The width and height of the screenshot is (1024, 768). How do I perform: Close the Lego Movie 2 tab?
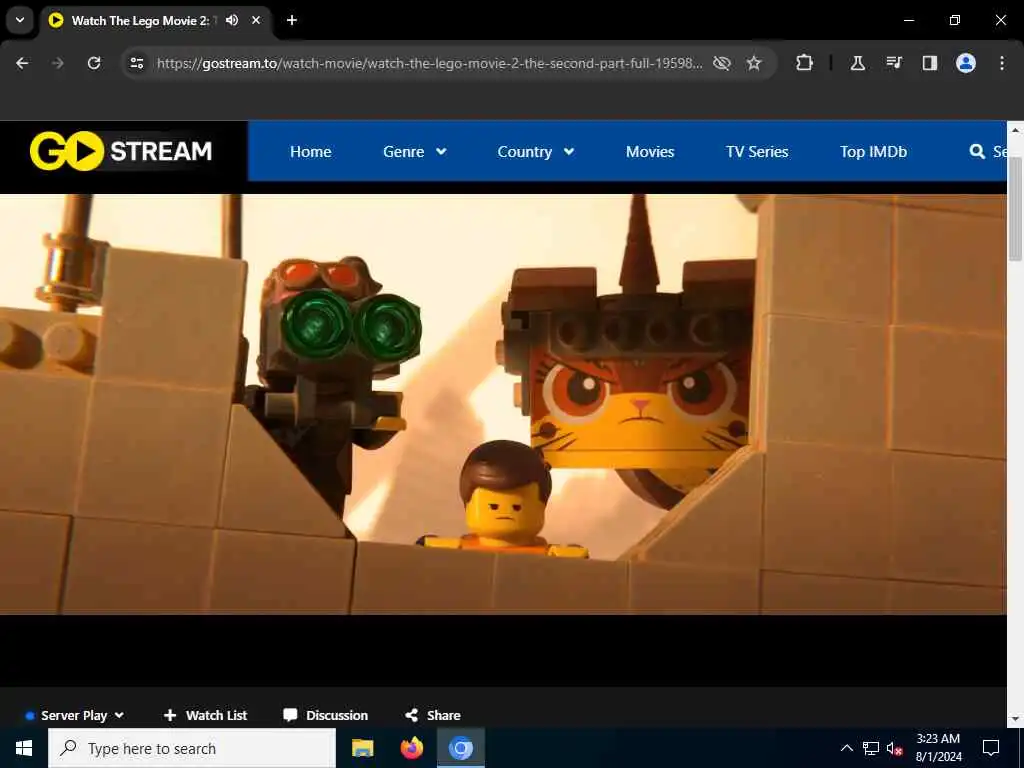[x=256, y=20]
